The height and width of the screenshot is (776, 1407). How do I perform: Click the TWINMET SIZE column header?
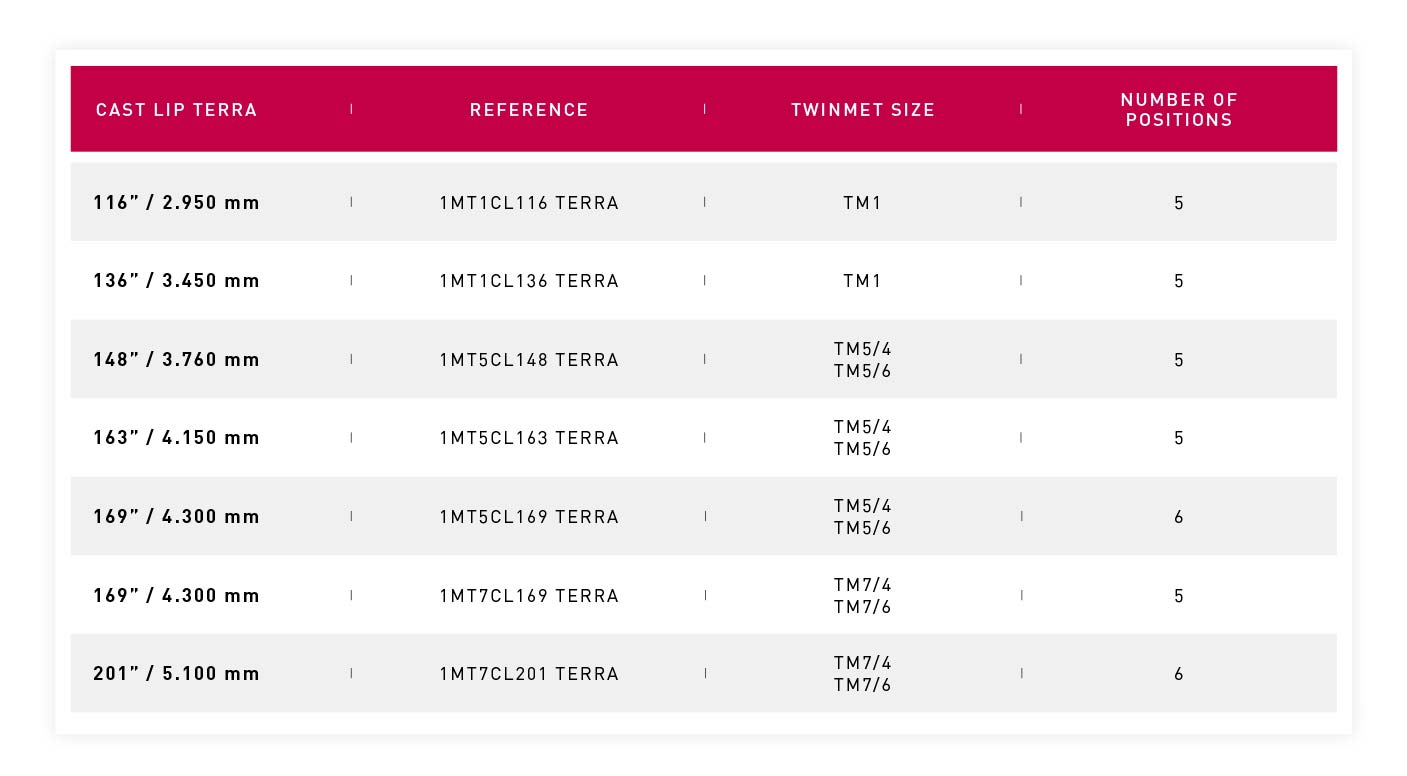863,110
